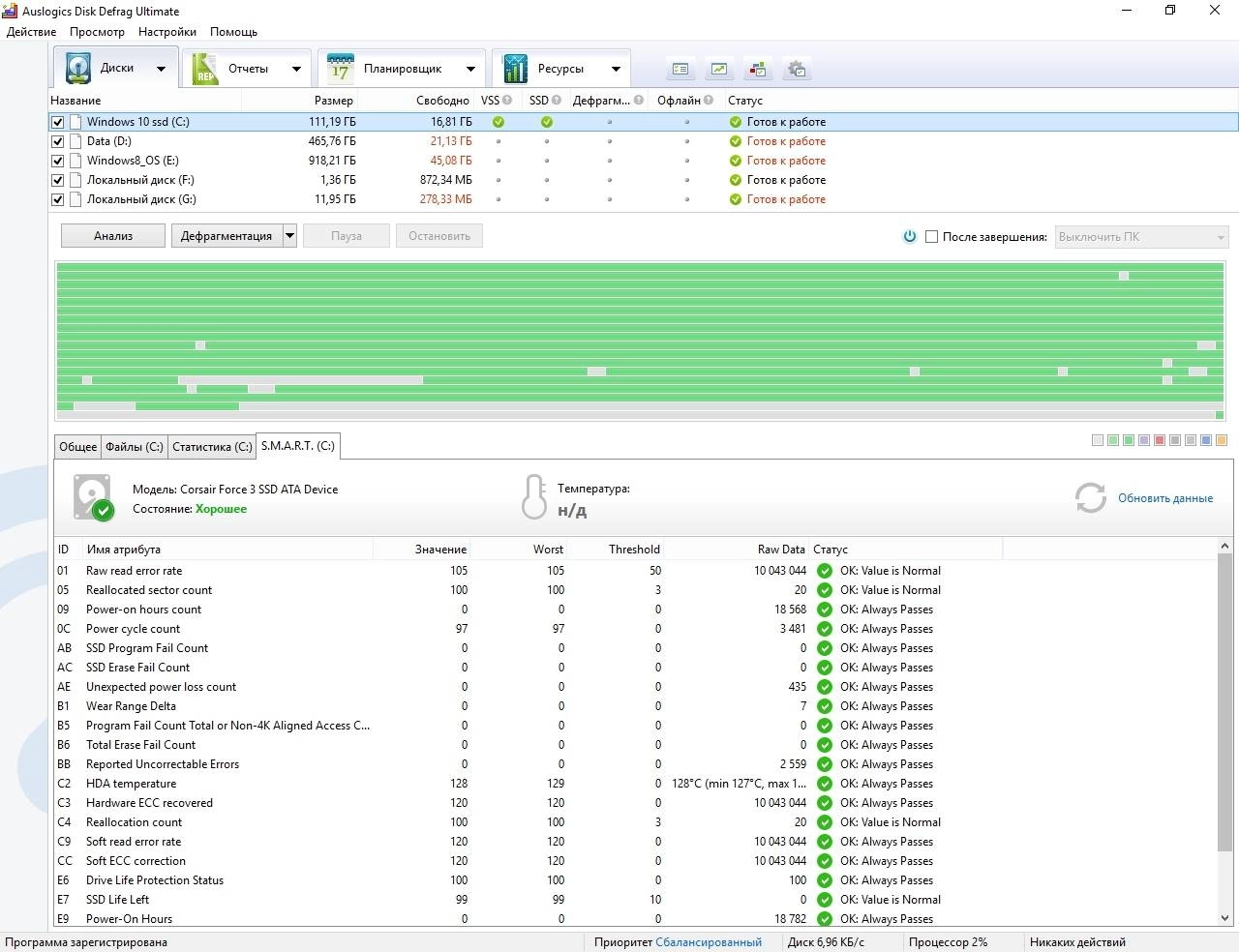Click the Дефрагм... column help icon
1239x952 pixels.
[639, 100]
